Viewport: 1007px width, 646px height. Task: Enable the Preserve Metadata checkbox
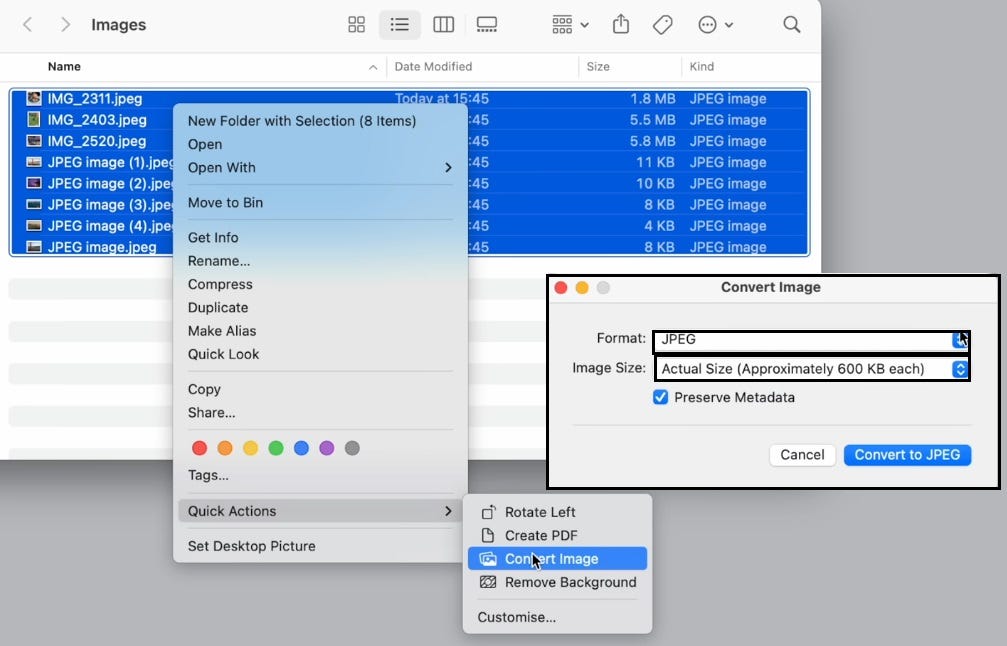click(x=661, y=397)
